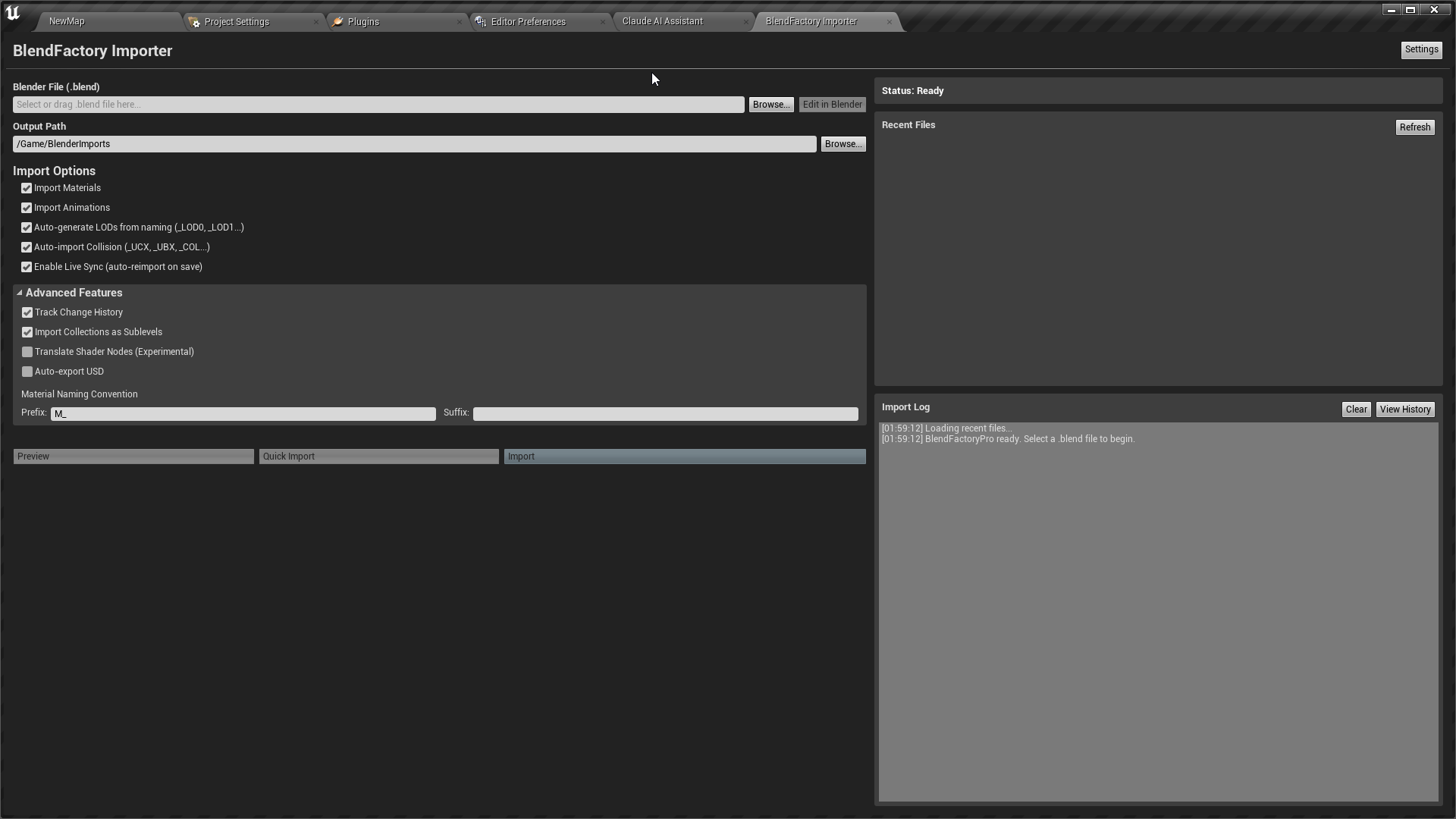
Task: Uncheck Auto-import Collision option
Action: click(x=27, y=247)
